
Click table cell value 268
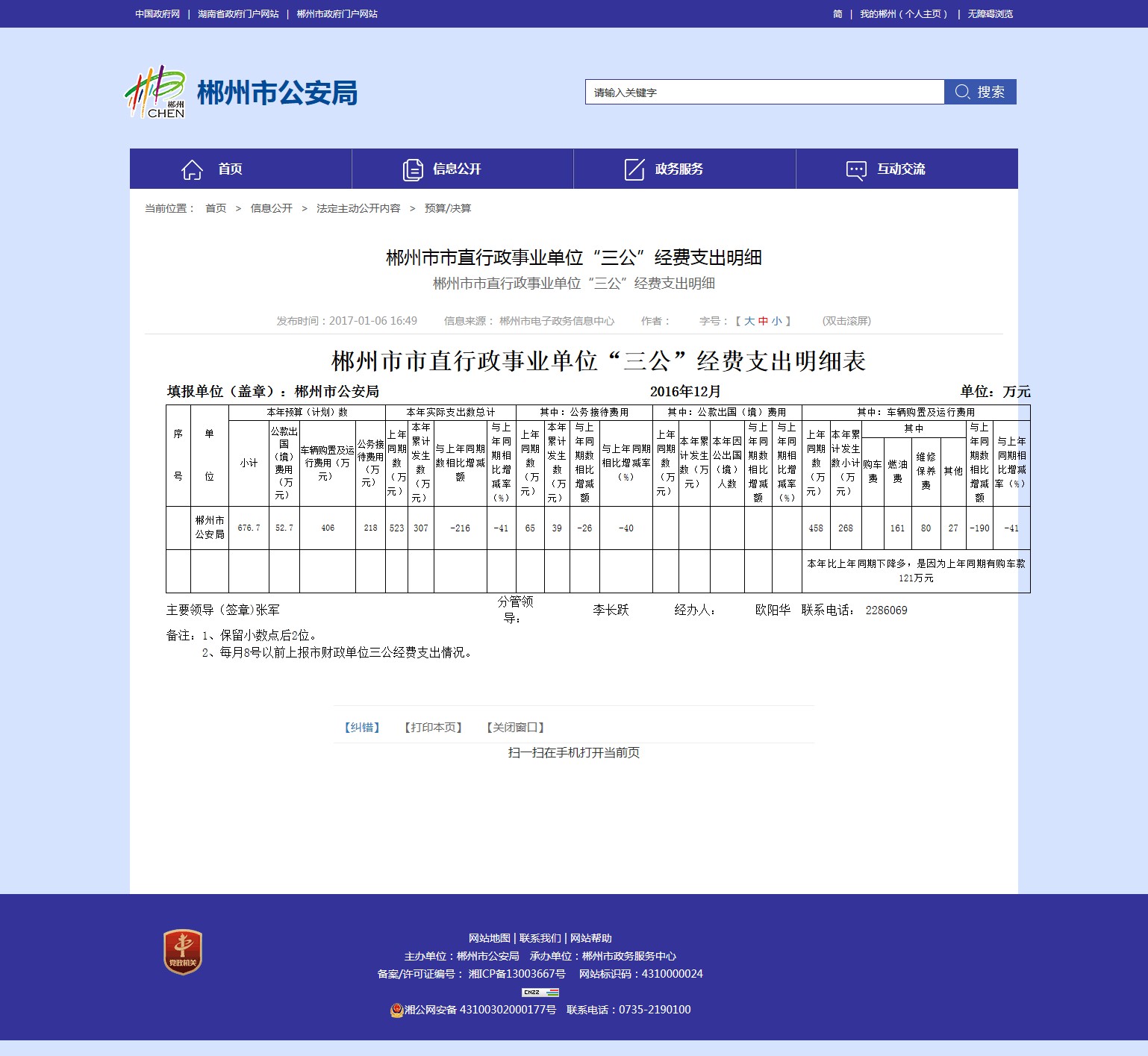846,528
